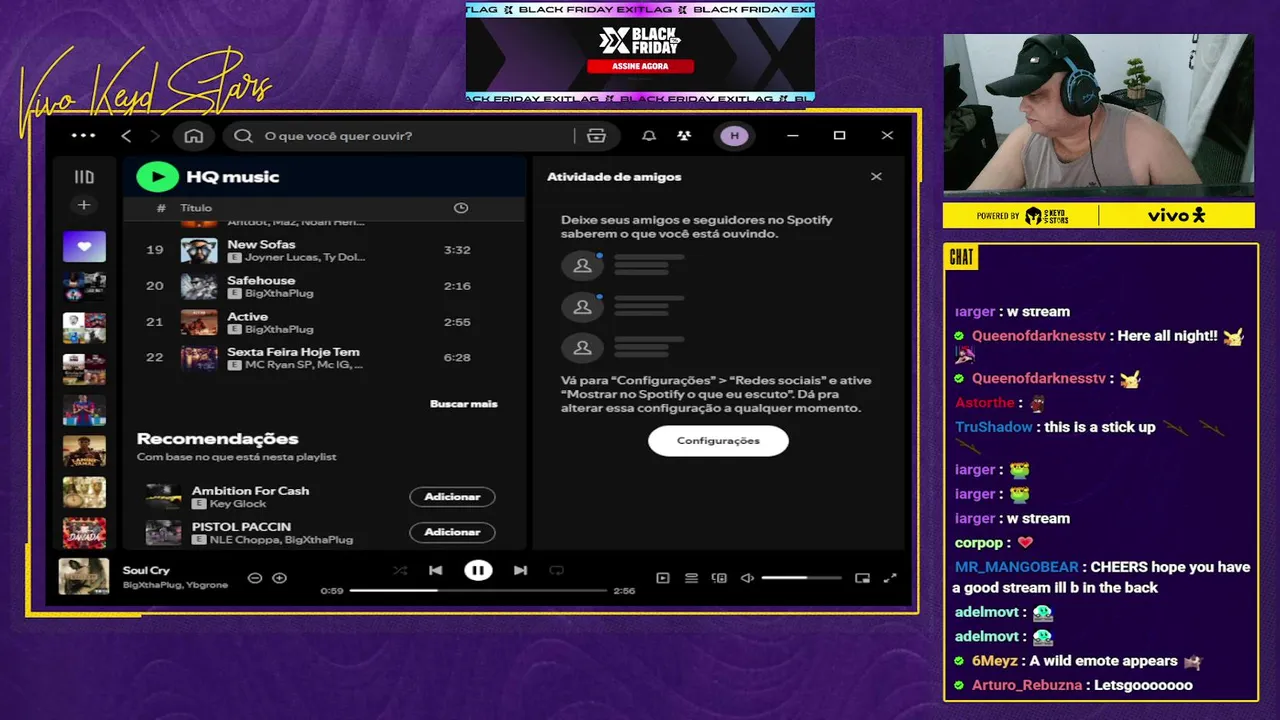This screenshot has height=720, width=1280.
Task: Open PISTOL PACCIN recommendation
Action: tap(241, 527)
